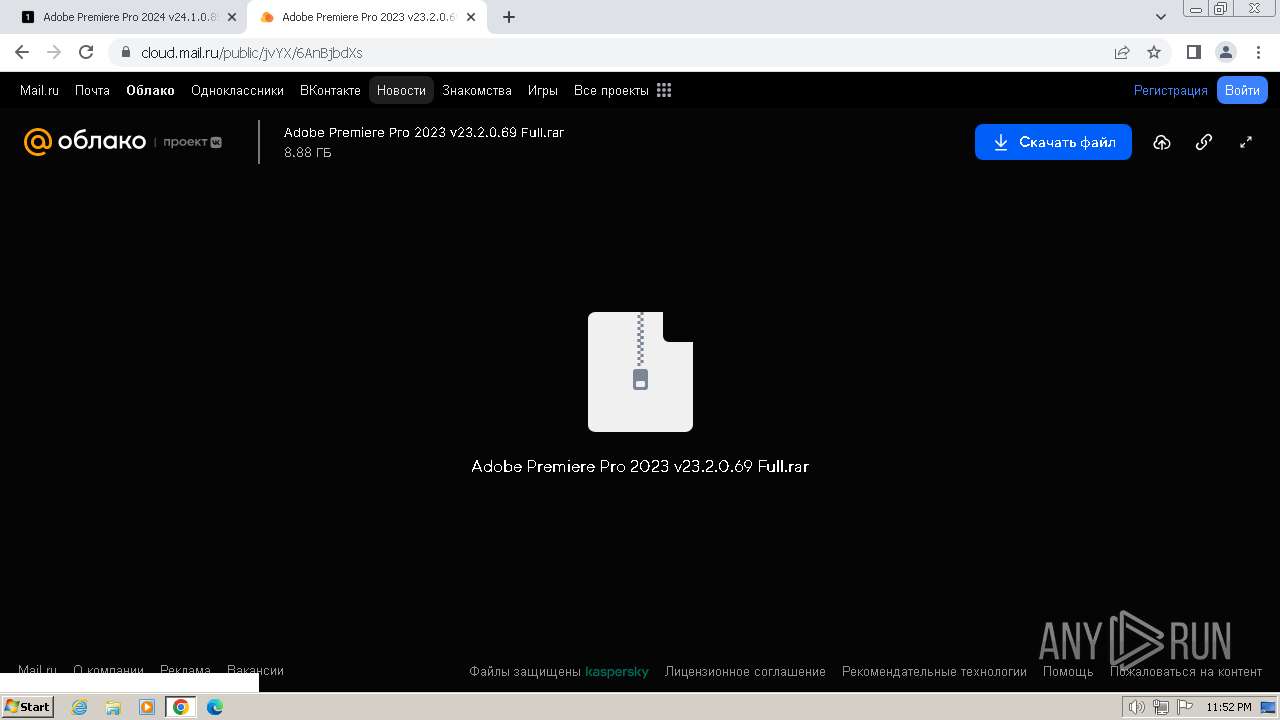Toggle fullscreen view icon
Screen dimensions: 1280x720
pos(1246,142)
